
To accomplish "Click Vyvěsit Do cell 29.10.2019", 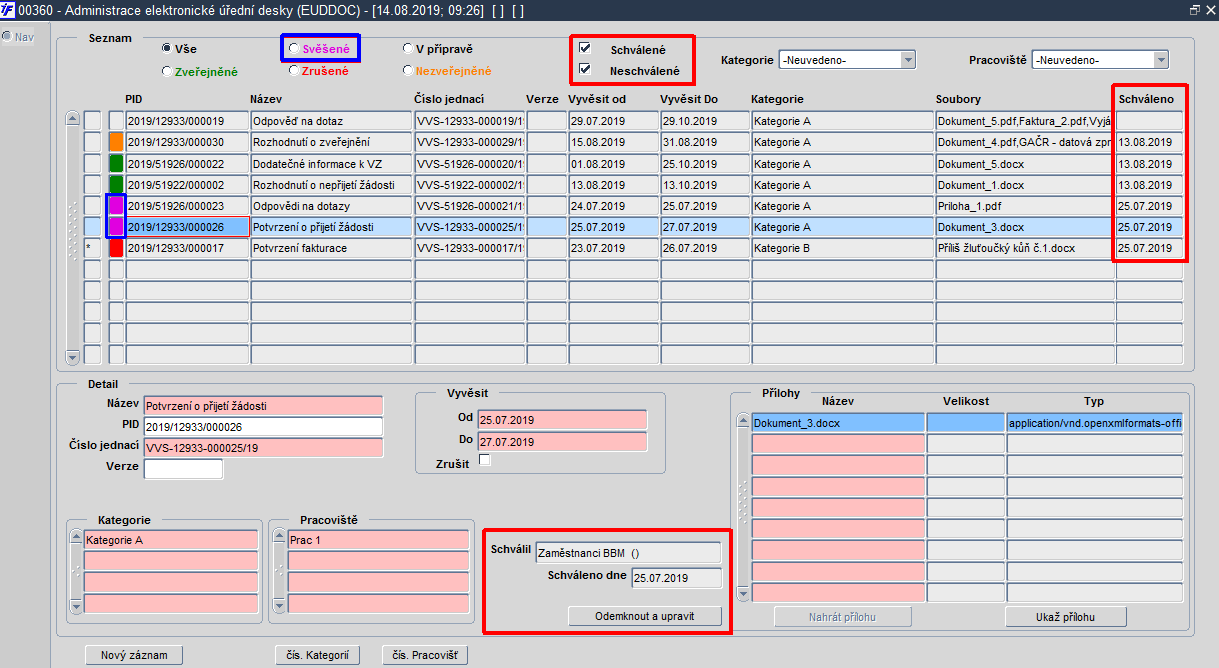I will click(x=704, y=121).
